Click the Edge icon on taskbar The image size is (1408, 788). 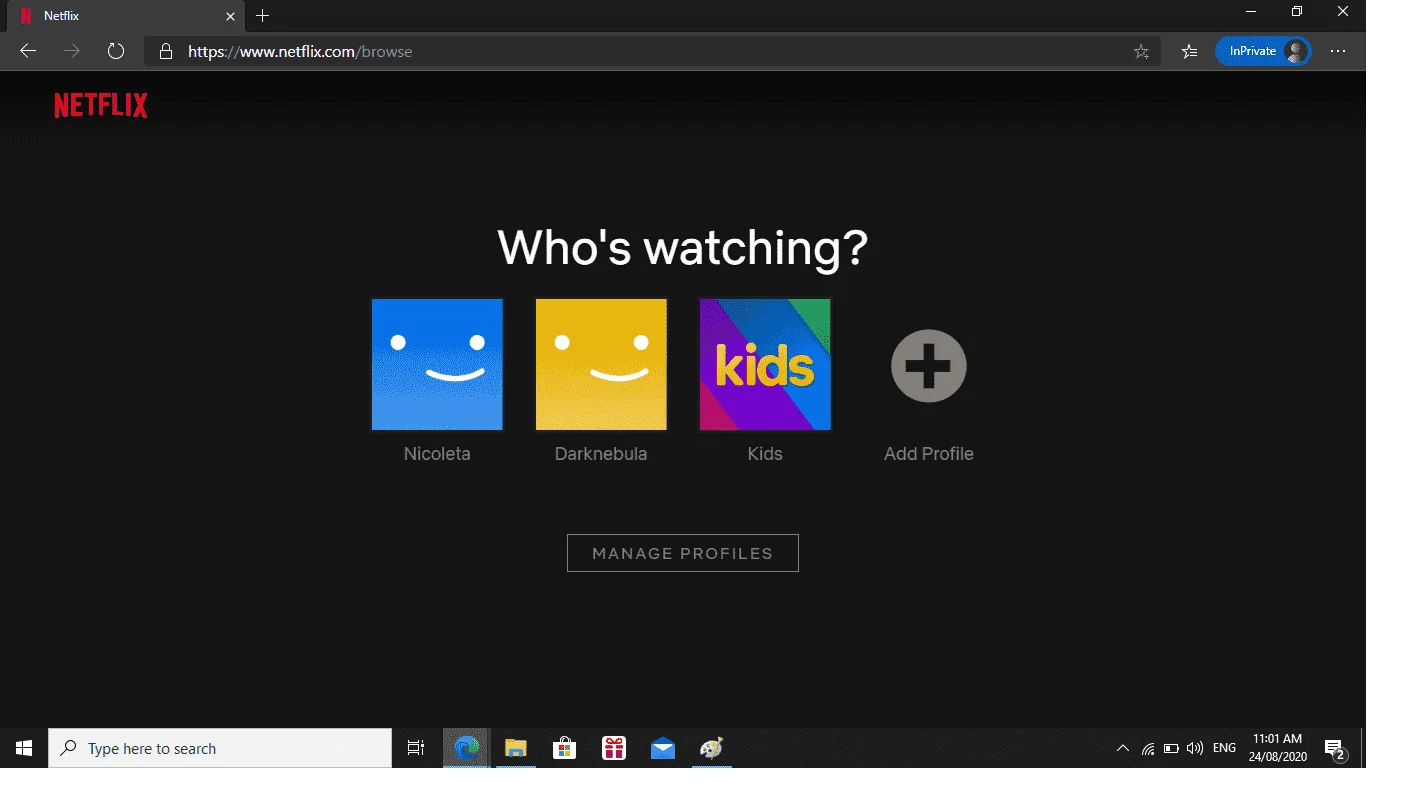[x=467, y=748]
